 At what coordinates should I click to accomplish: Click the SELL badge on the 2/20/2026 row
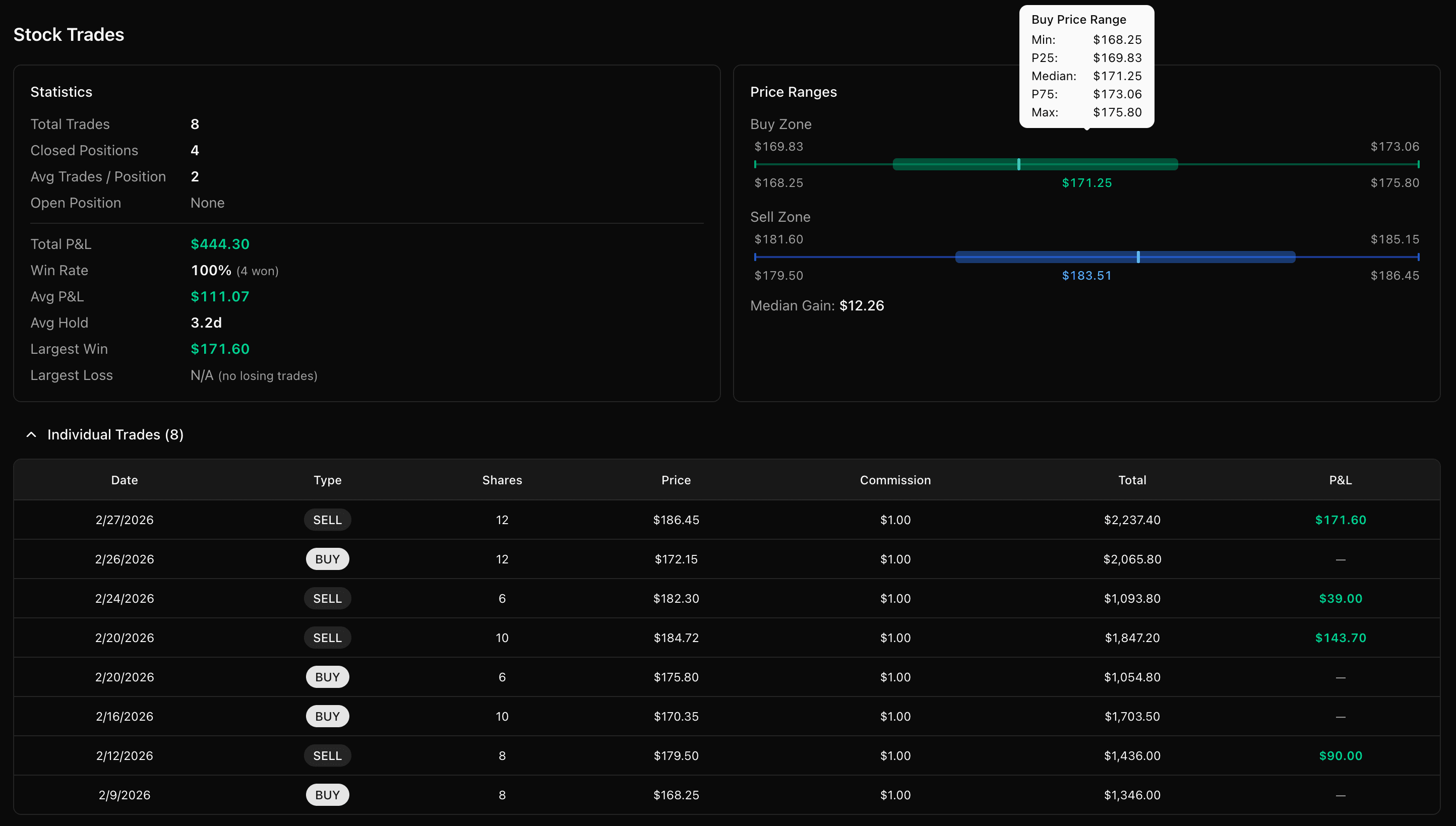pos(327,637)
